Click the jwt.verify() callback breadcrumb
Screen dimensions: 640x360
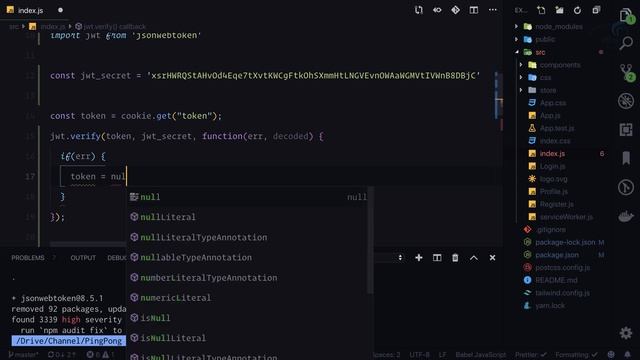[x=110, y=27]
